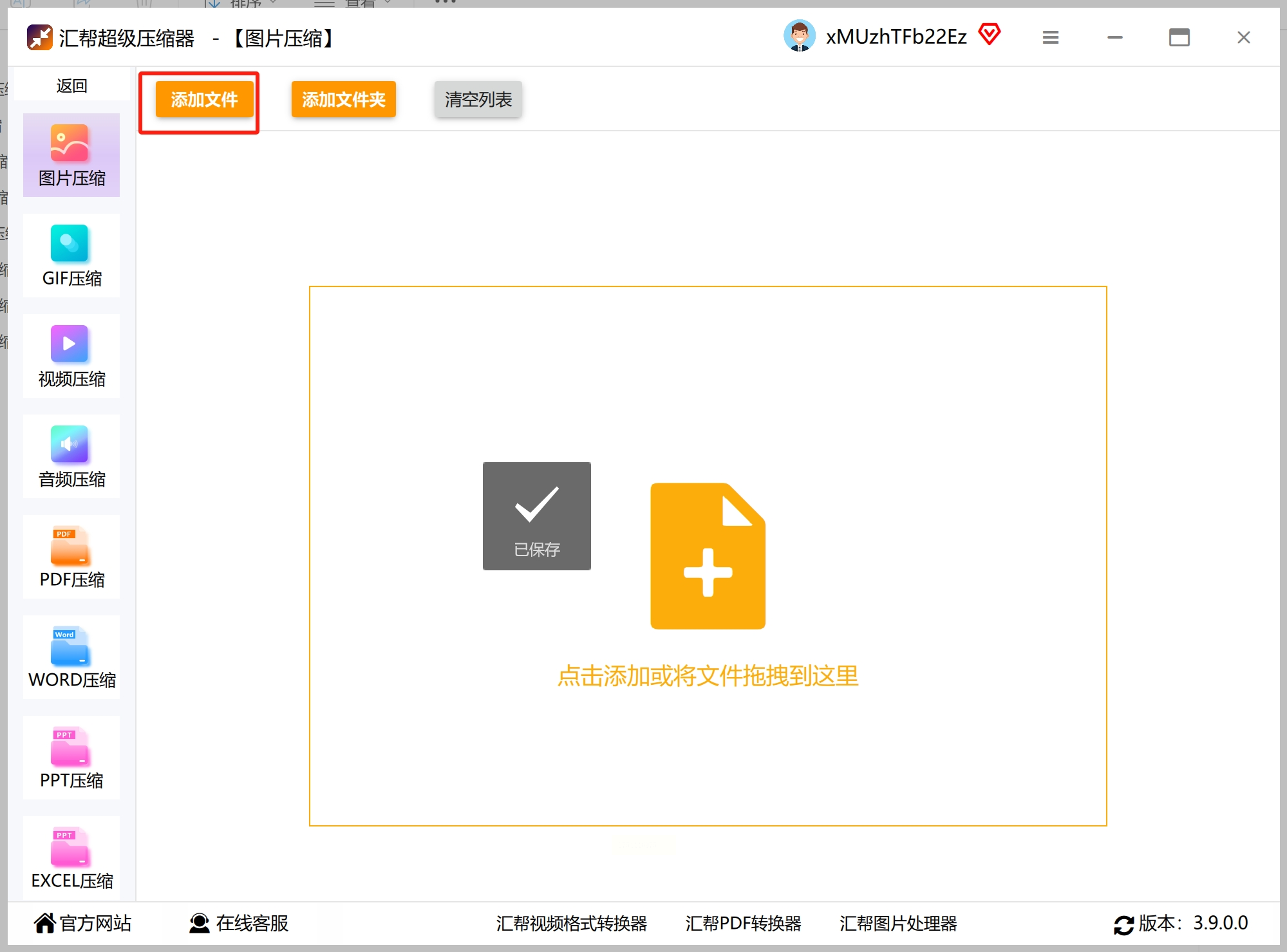Click the 清空列表 button

(x=478, y=99)
